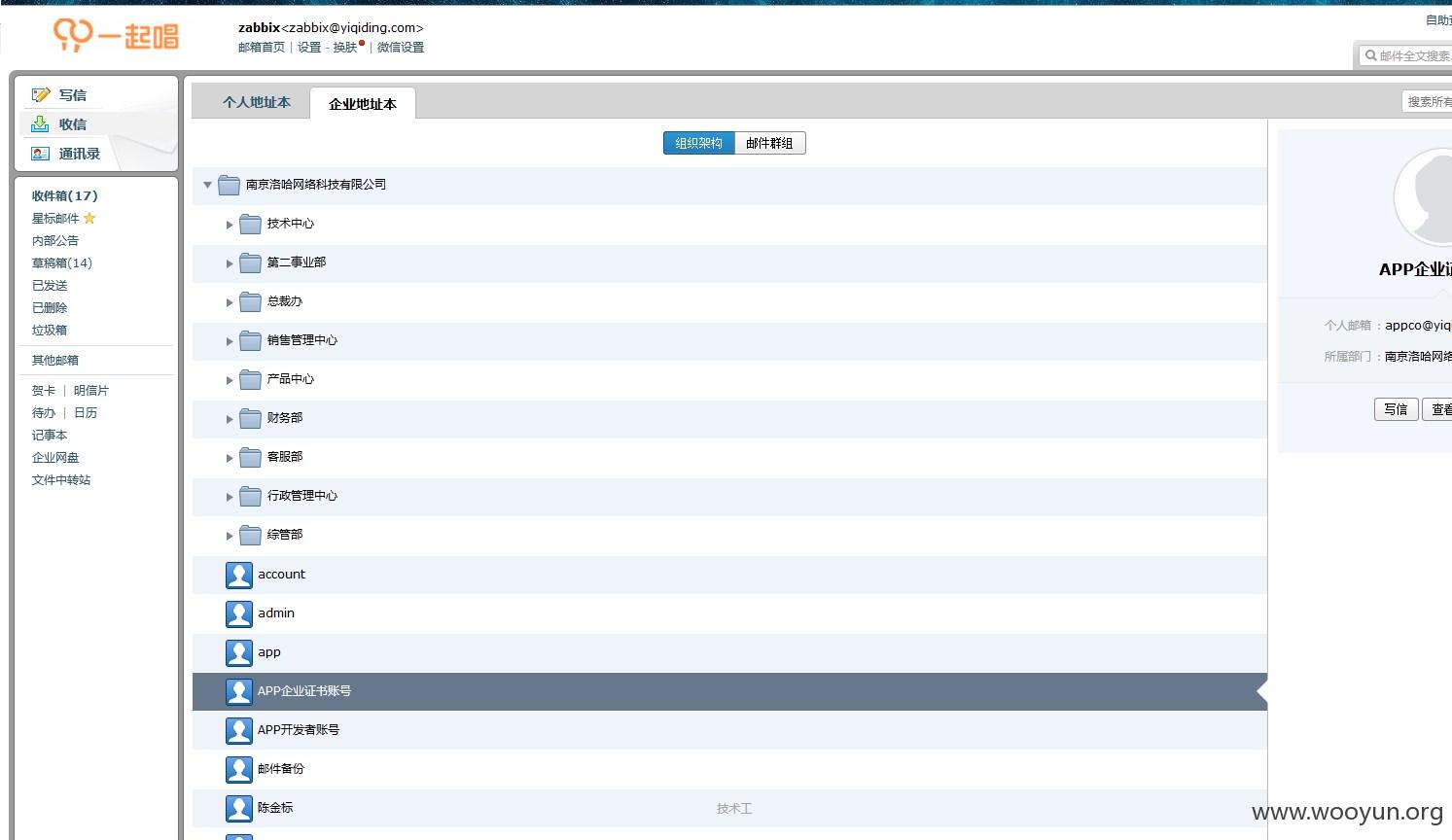Switch view to 邮件群组

click(769, 143)
